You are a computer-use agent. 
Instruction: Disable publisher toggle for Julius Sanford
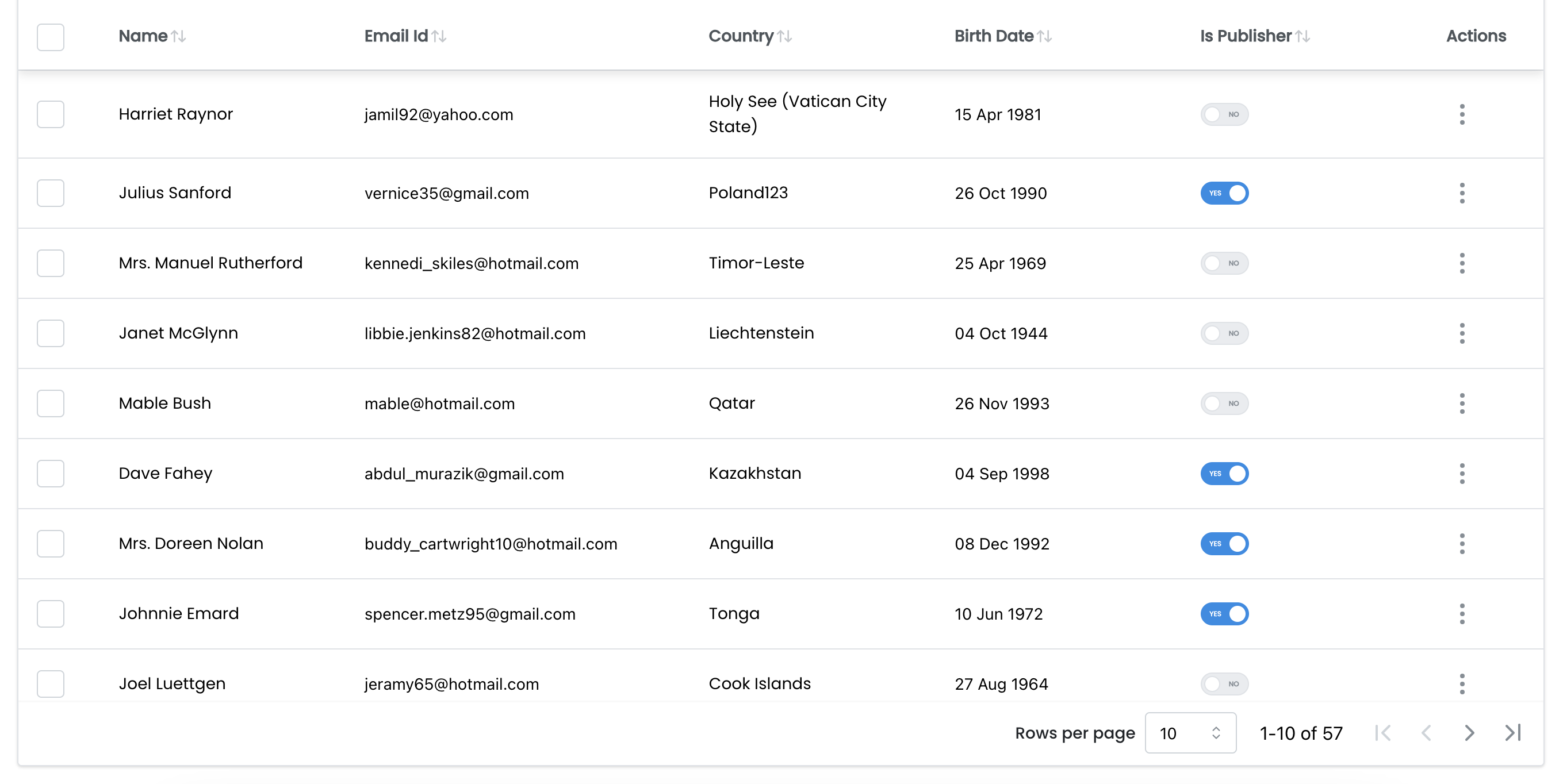[x=1224, y=193]
